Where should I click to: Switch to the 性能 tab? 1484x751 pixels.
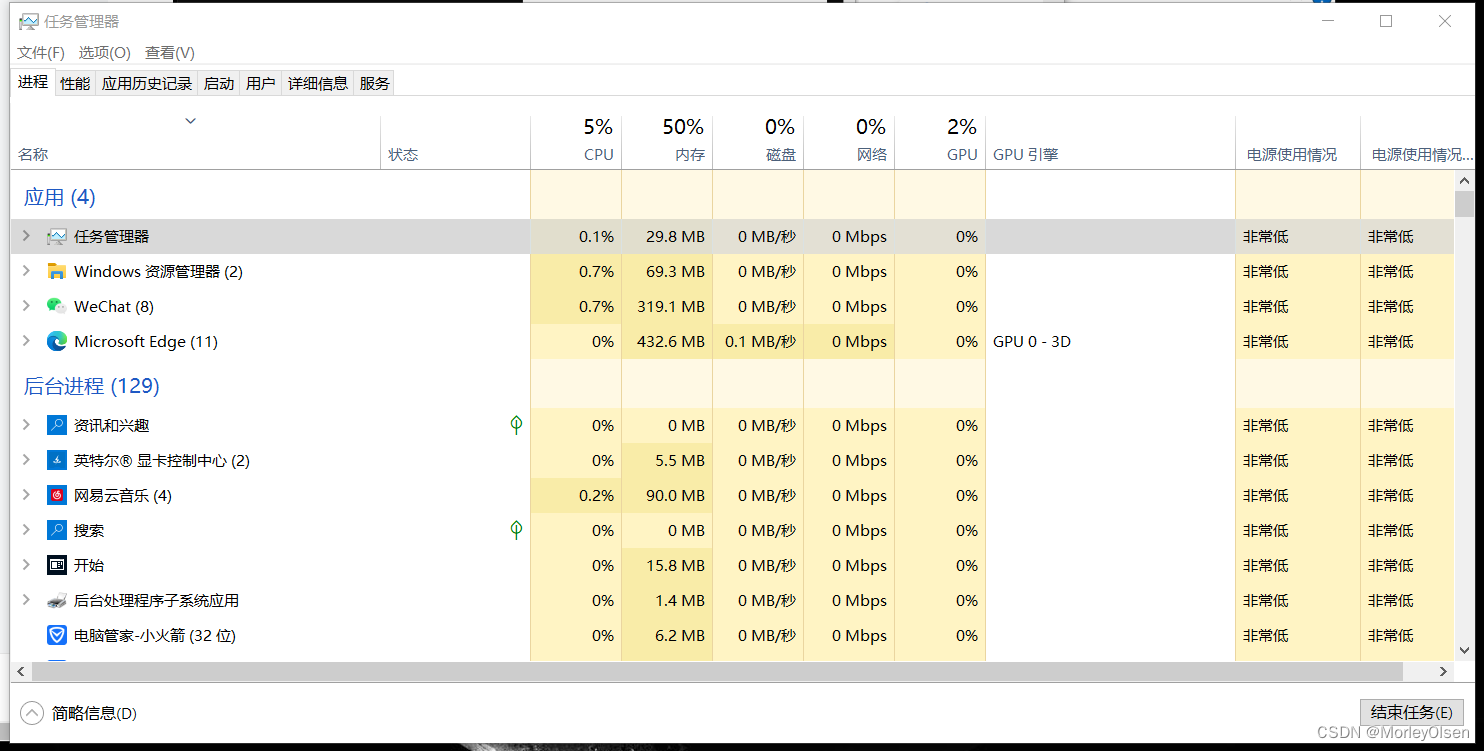[x=75, y=84]
